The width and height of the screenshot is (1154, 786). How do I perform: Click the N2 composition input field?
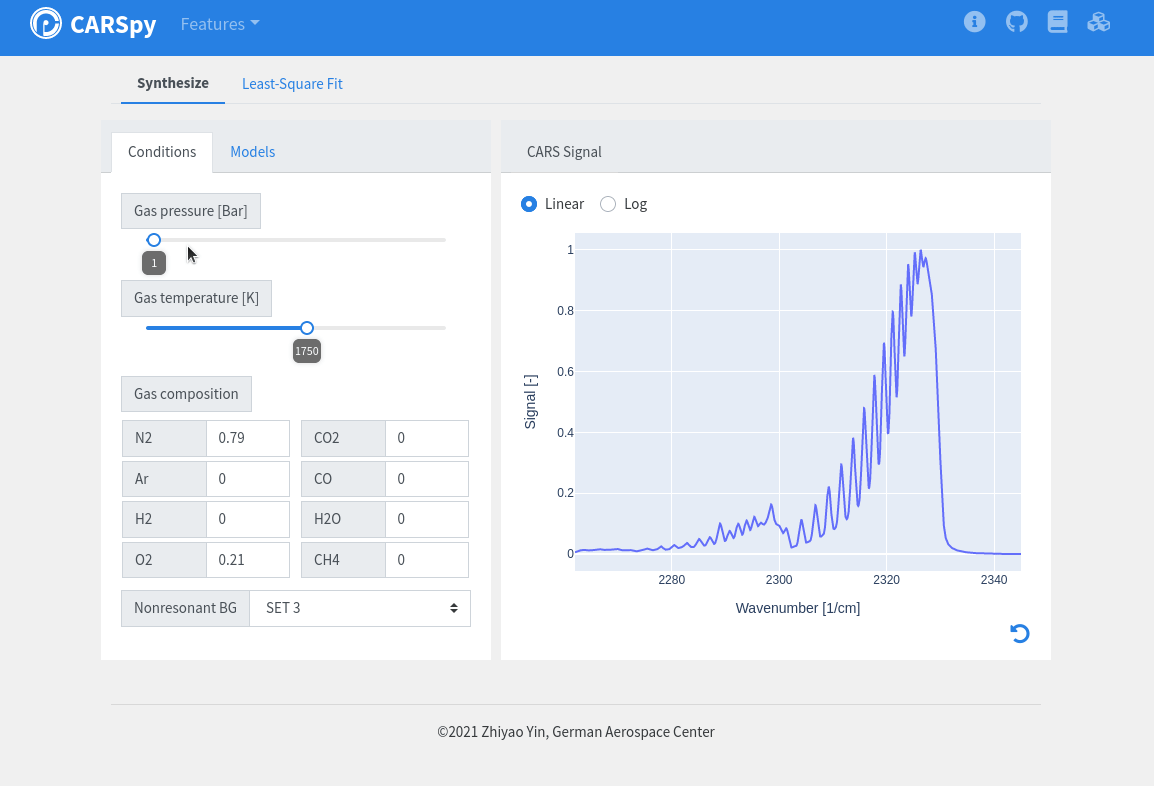247,438
